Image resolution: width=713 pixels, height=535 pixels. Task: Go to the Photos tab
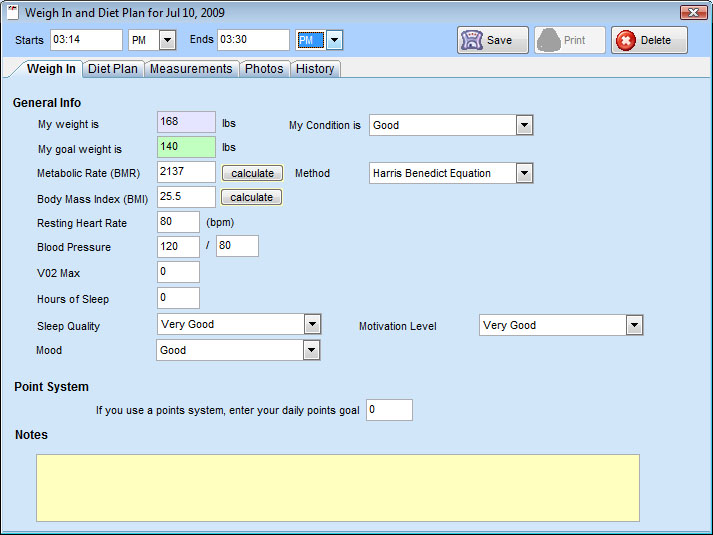(x=264, y=69)
